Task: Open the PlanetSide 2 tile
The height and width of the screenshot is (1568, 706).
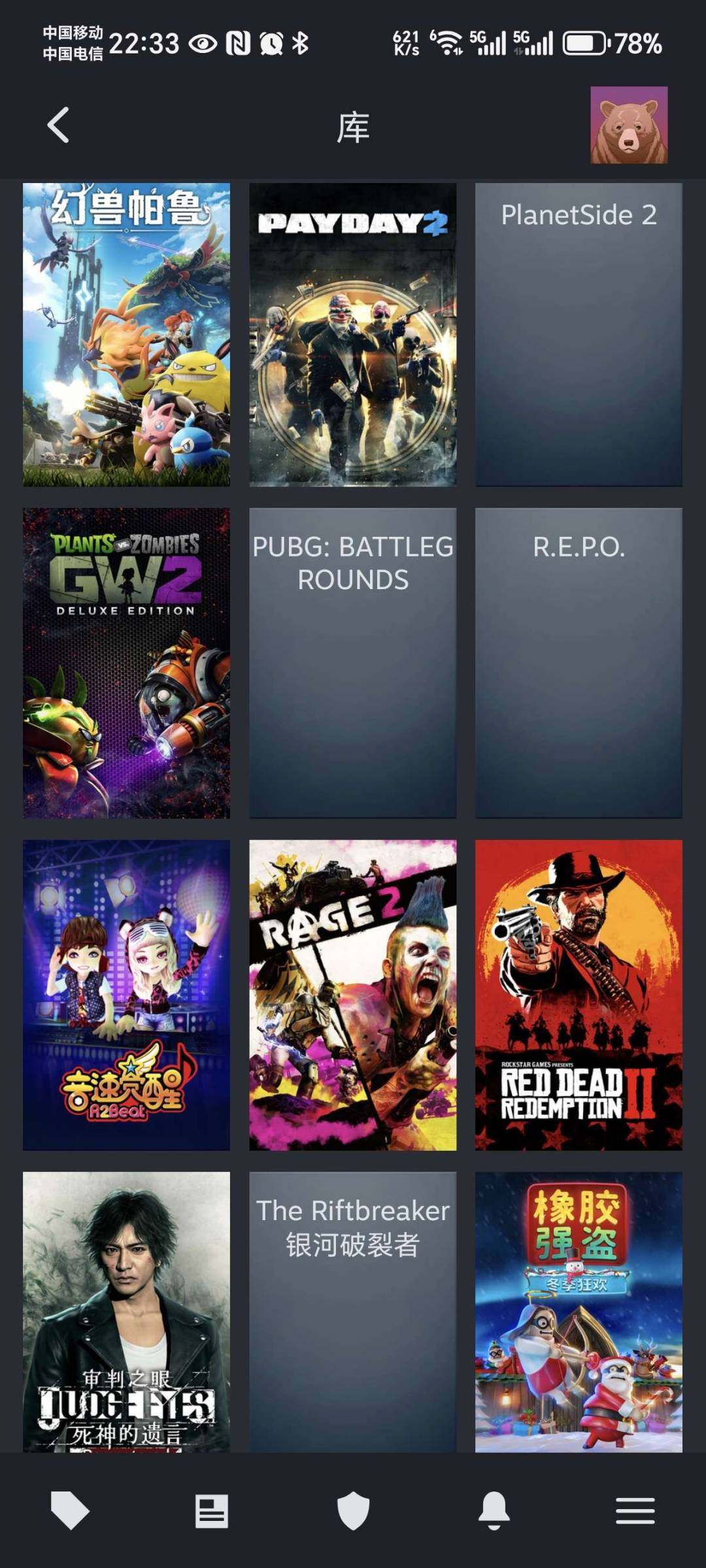Action: pos(579,334)
